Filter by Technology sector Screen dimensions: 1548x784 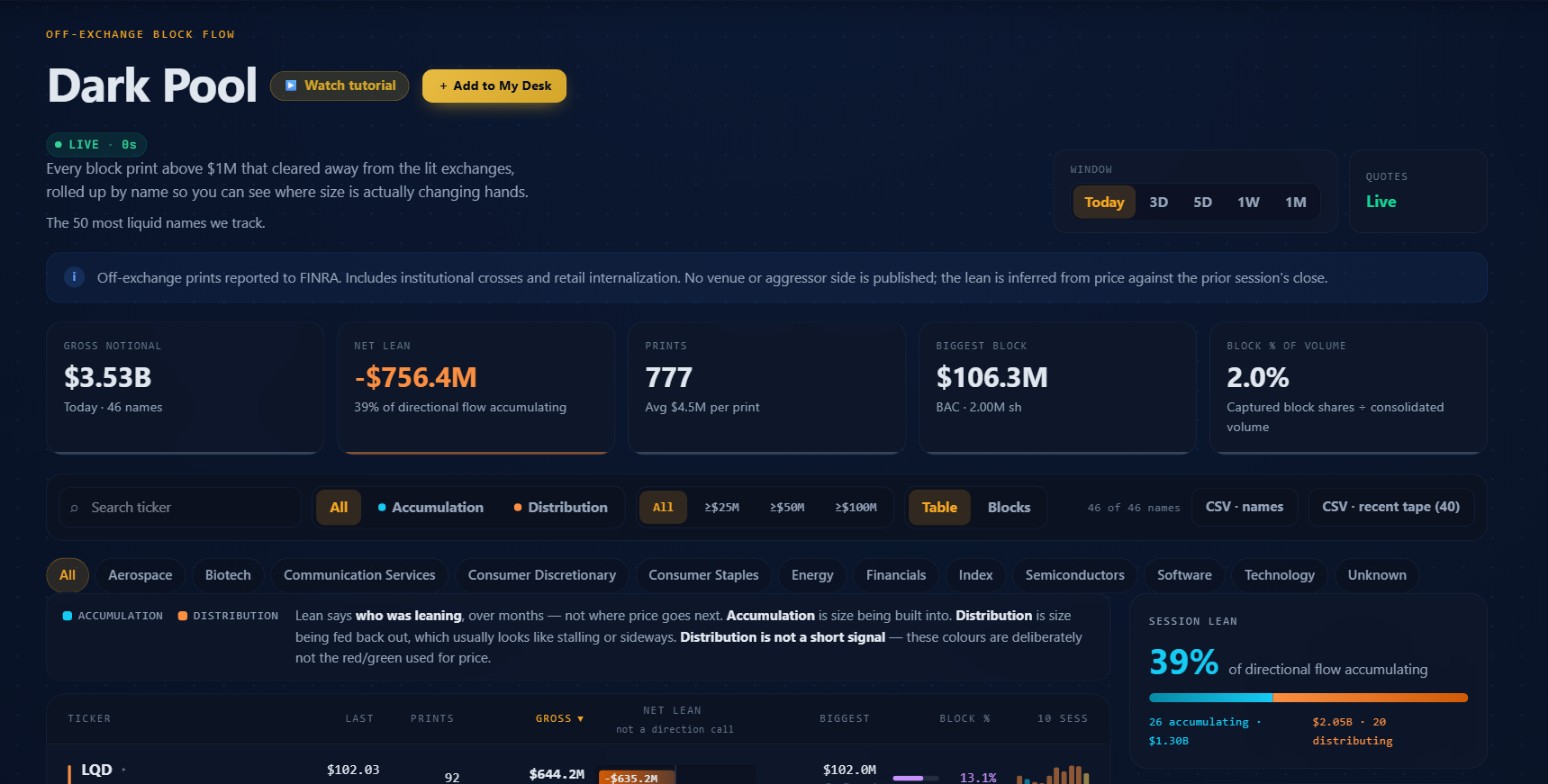tap(1279, 575)
